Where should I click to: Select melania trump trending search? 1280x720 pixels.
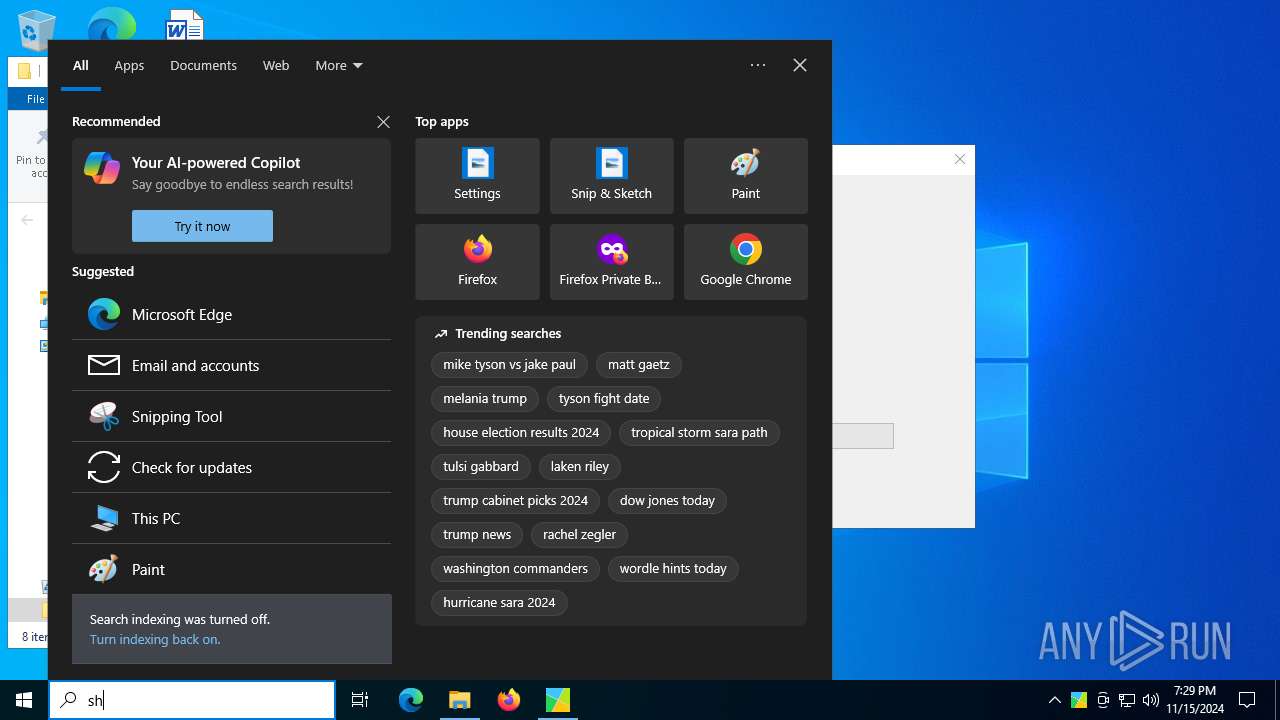(x=485, y=399)
